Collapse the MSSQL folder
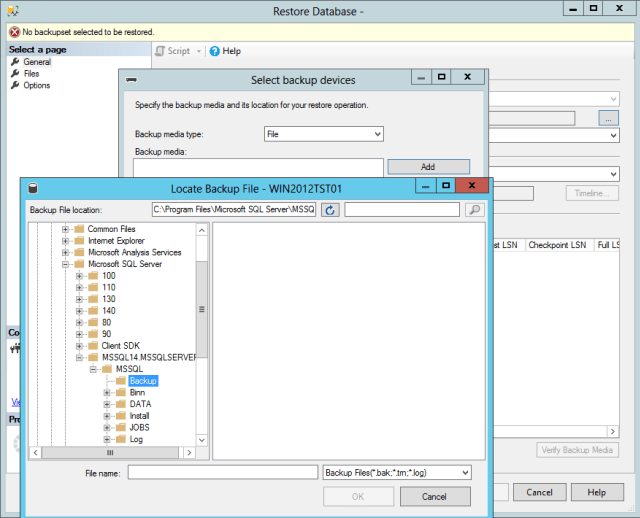 (93, 369)
